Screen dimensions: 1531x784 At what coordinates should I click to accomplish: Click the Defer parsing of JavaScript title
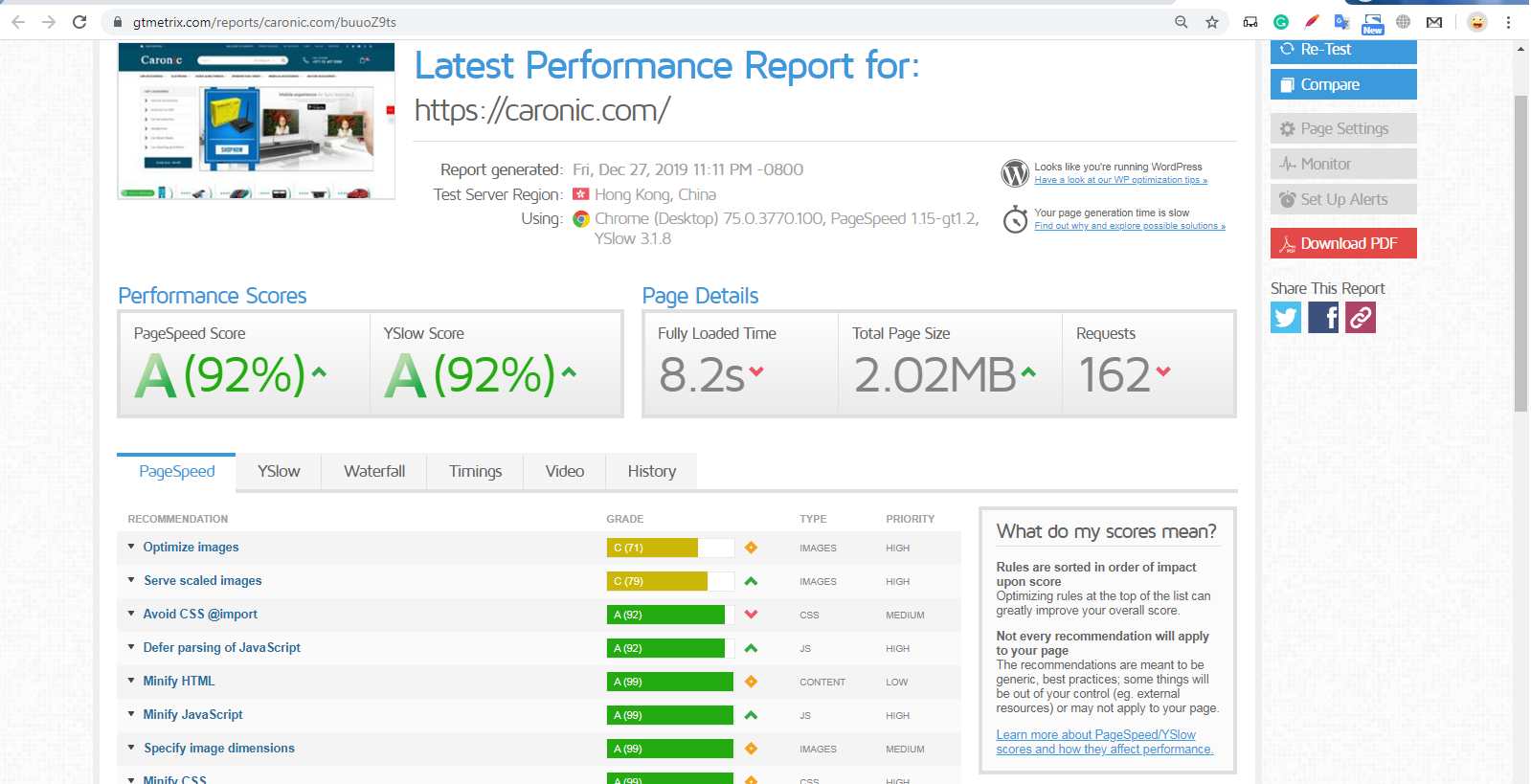pyautogui.click(x=222, y=647)
